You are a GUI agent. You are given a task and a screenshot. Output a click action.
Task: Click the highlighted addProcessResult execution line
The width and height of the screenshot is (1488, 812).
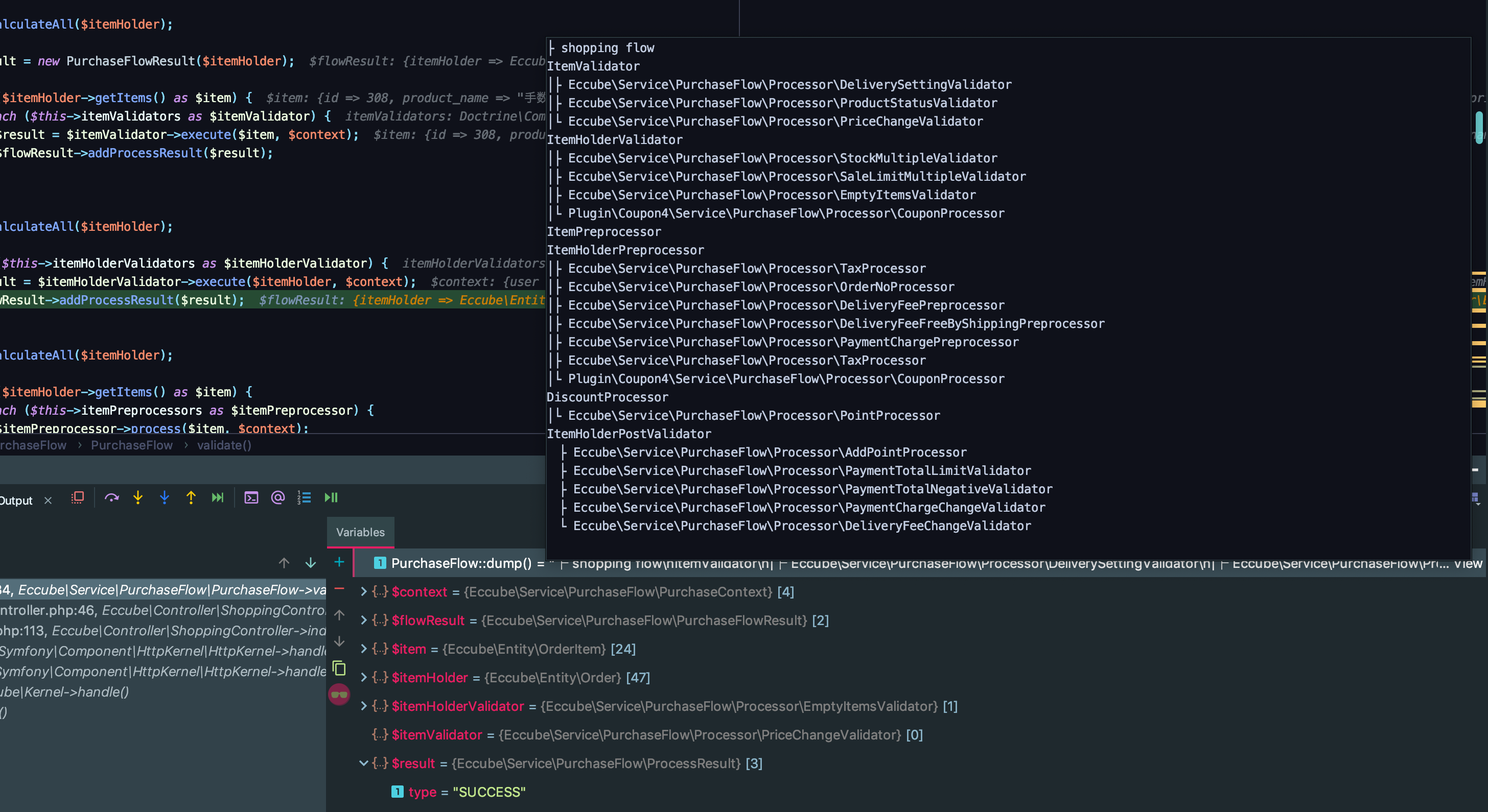click(273, 300)
